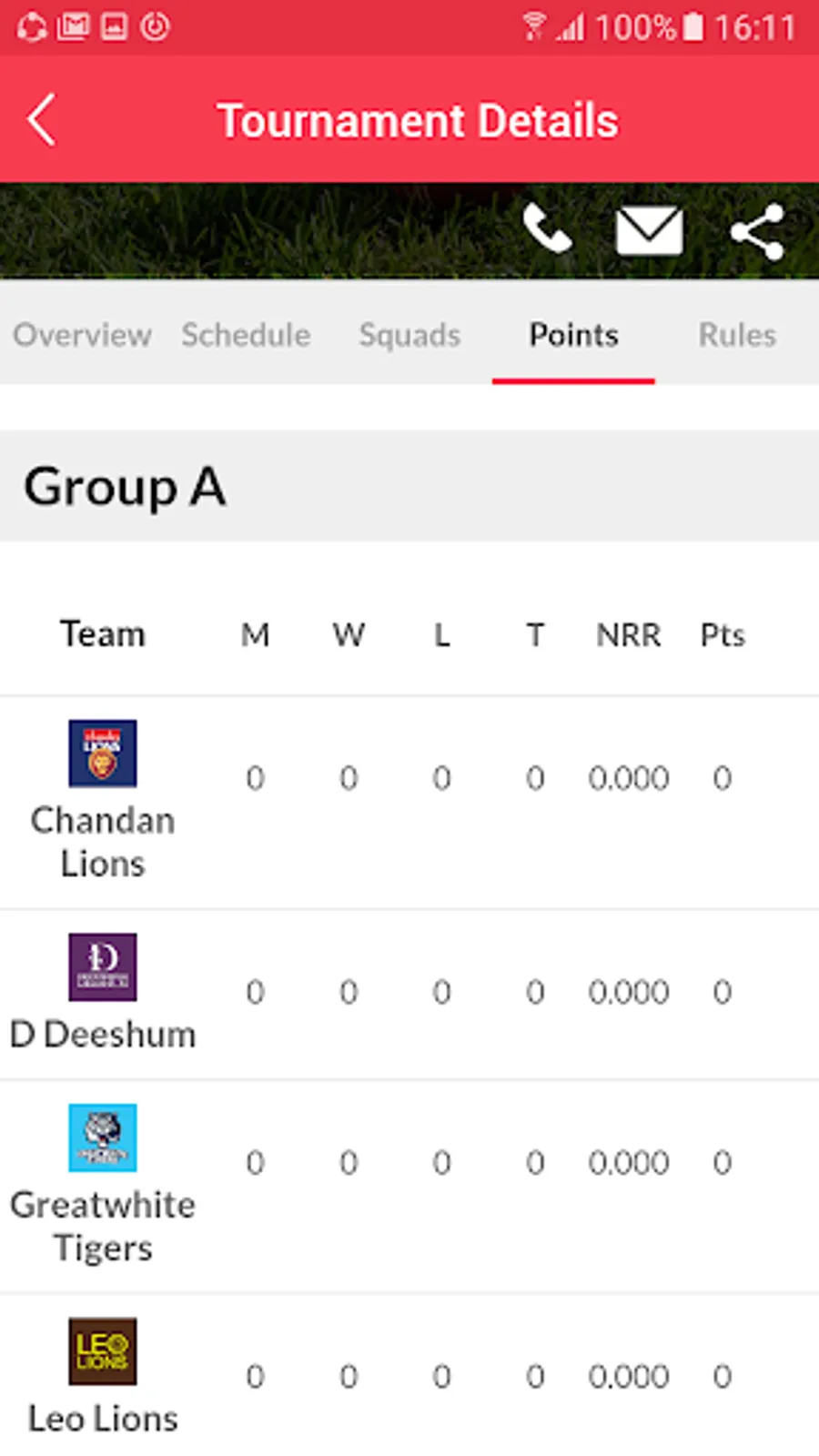The width and height of the screenshot is (819, 1456).
Task: Tap the share icon
Action: [x=757, y=232]
